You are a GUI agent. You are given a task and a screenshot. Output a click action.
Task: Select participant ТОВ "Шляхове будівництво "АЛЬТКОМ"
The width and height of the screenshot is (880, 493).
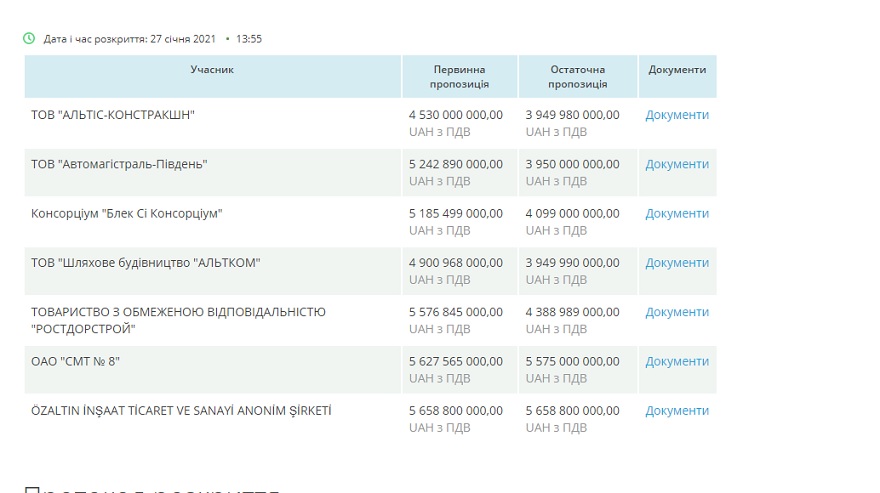145,263
